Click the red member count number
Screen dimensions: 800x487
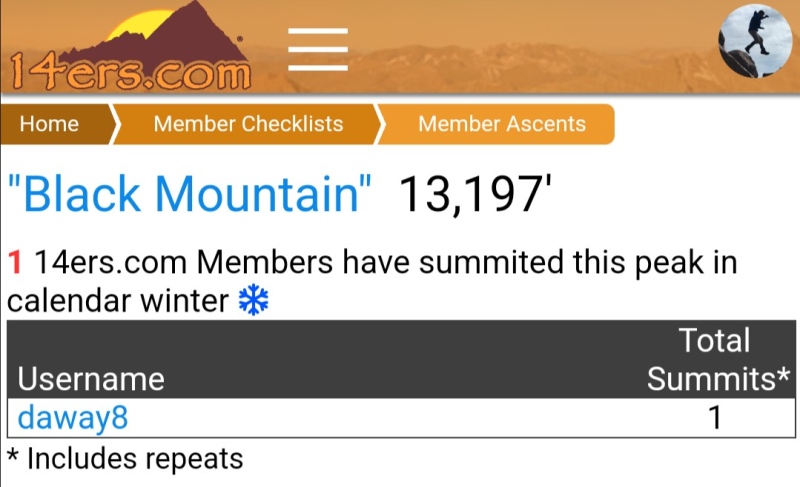15,262
